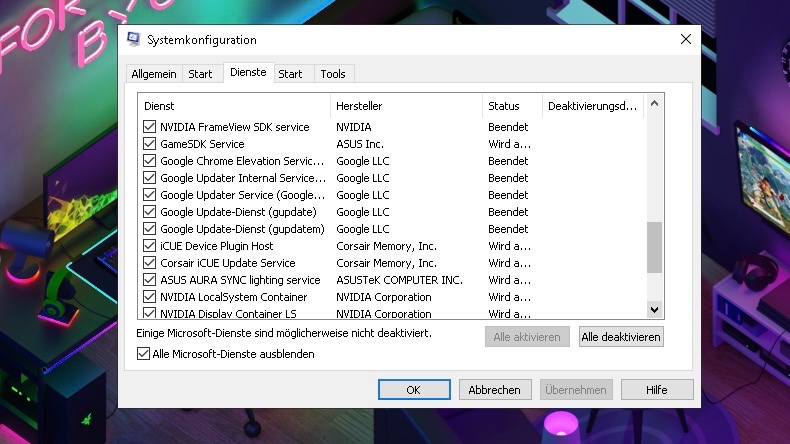Toggle NVIDIA Display Container LS checkbox
Viewport: 790px width, 444px height.
(149, 313)
